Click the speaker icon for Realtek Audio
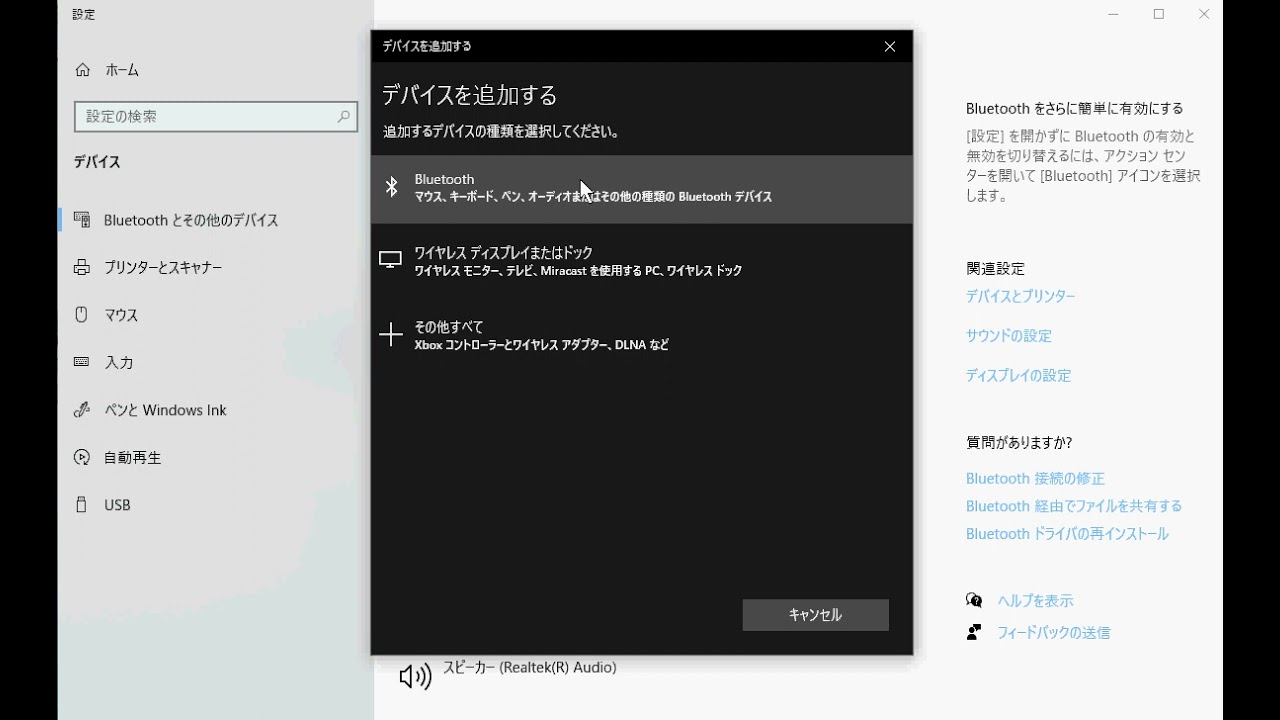 click(x=415, y=677)
